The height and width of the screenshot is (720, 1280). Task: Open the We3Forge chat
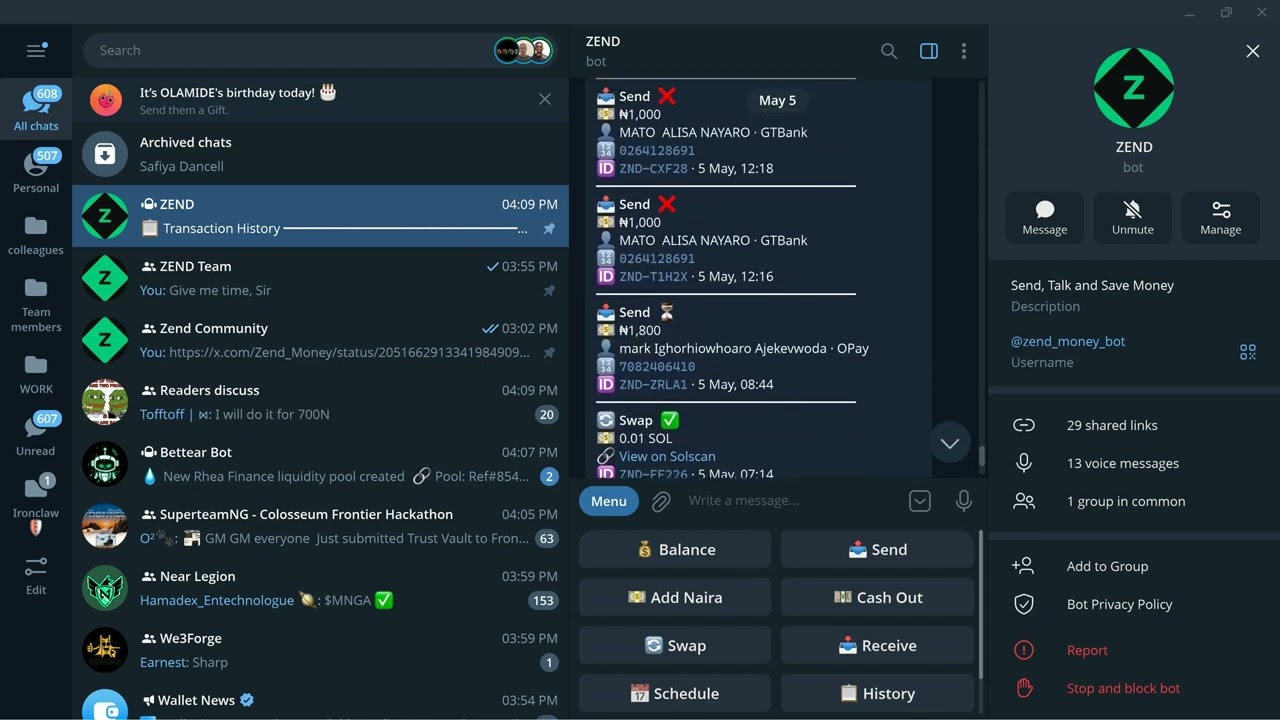[320, 650]
